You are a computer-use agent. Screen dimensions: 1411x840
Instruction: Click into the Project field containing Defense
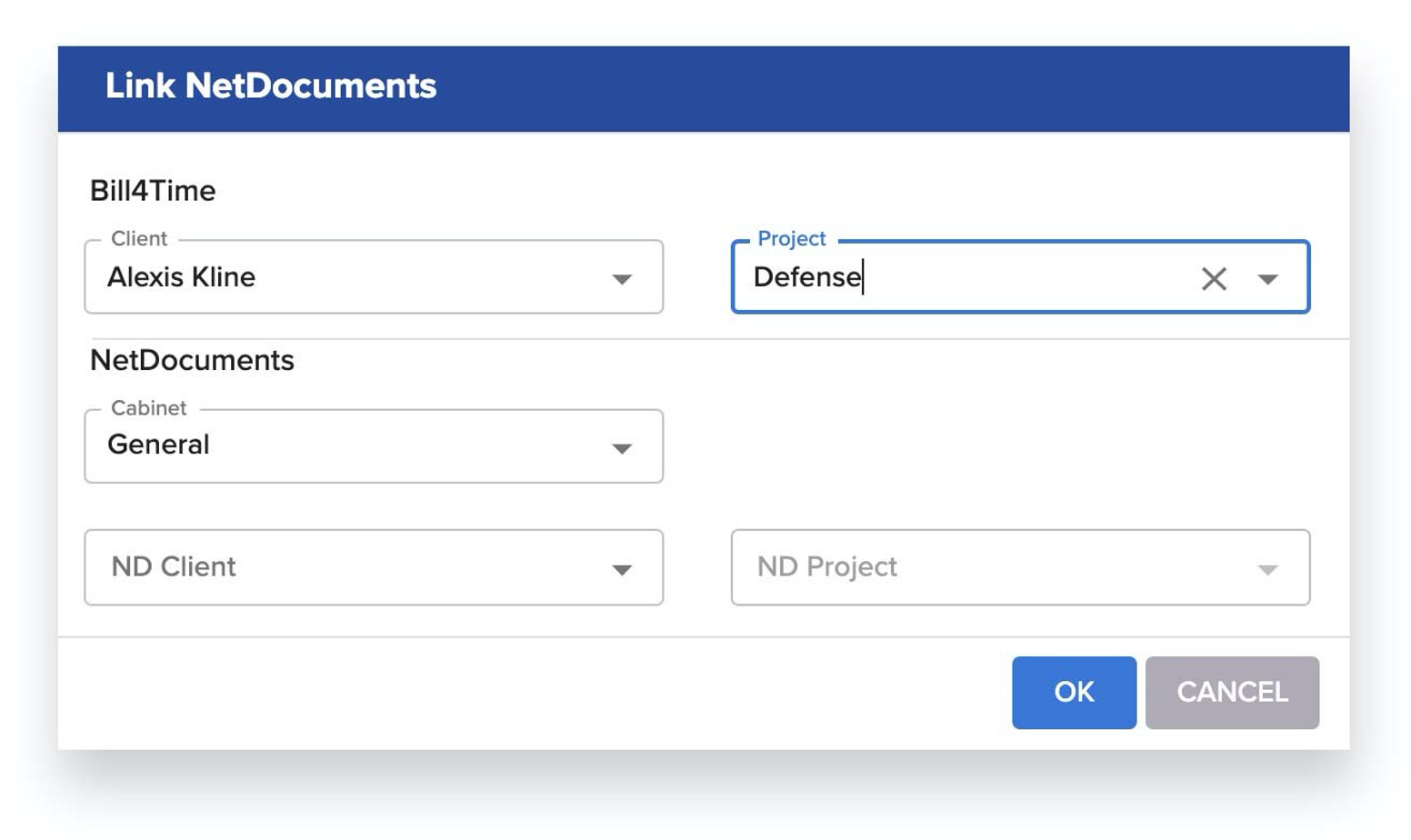(964, 277)
